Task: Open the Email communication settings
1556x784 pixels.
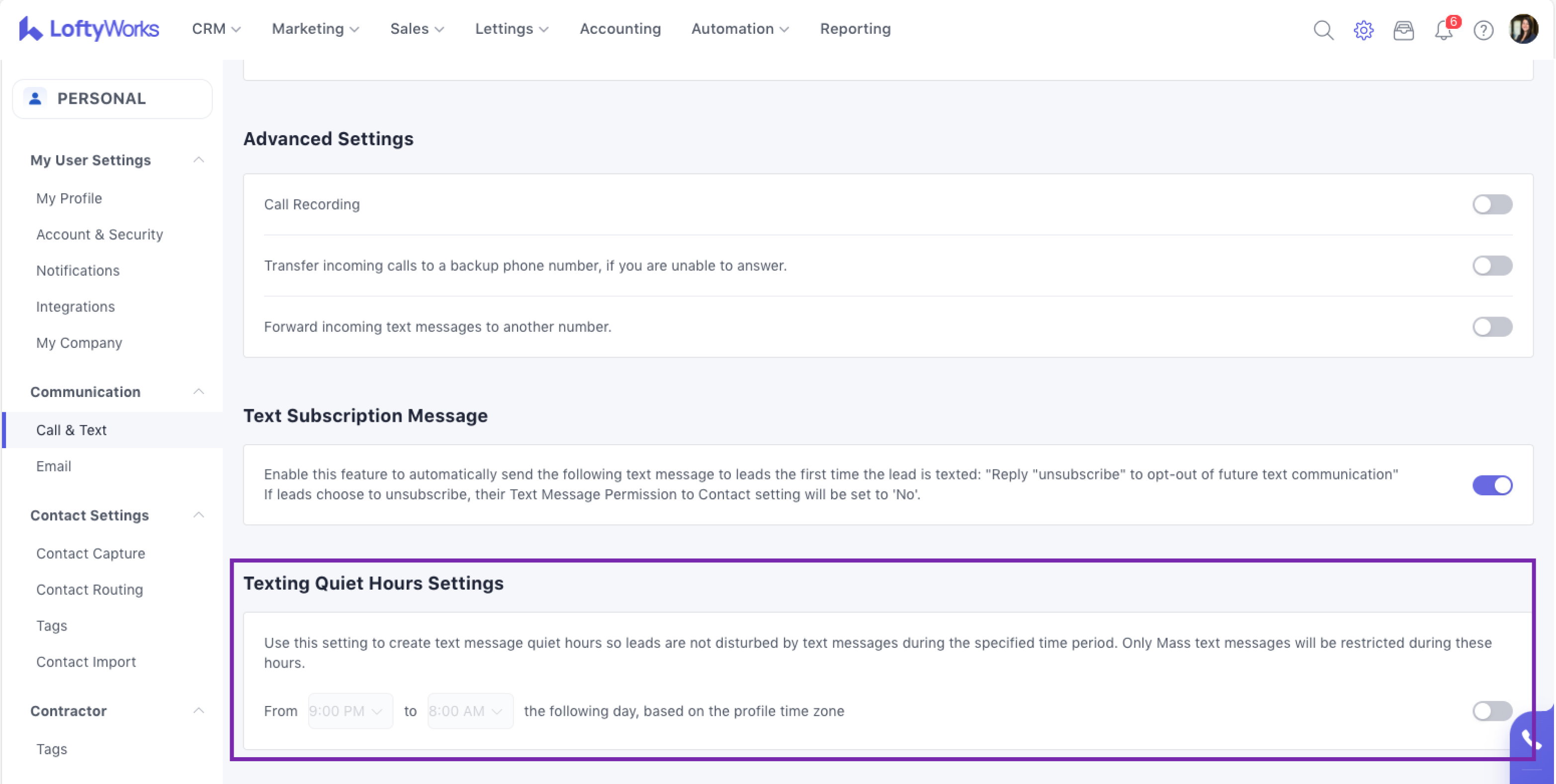Action: pos(54,466)
